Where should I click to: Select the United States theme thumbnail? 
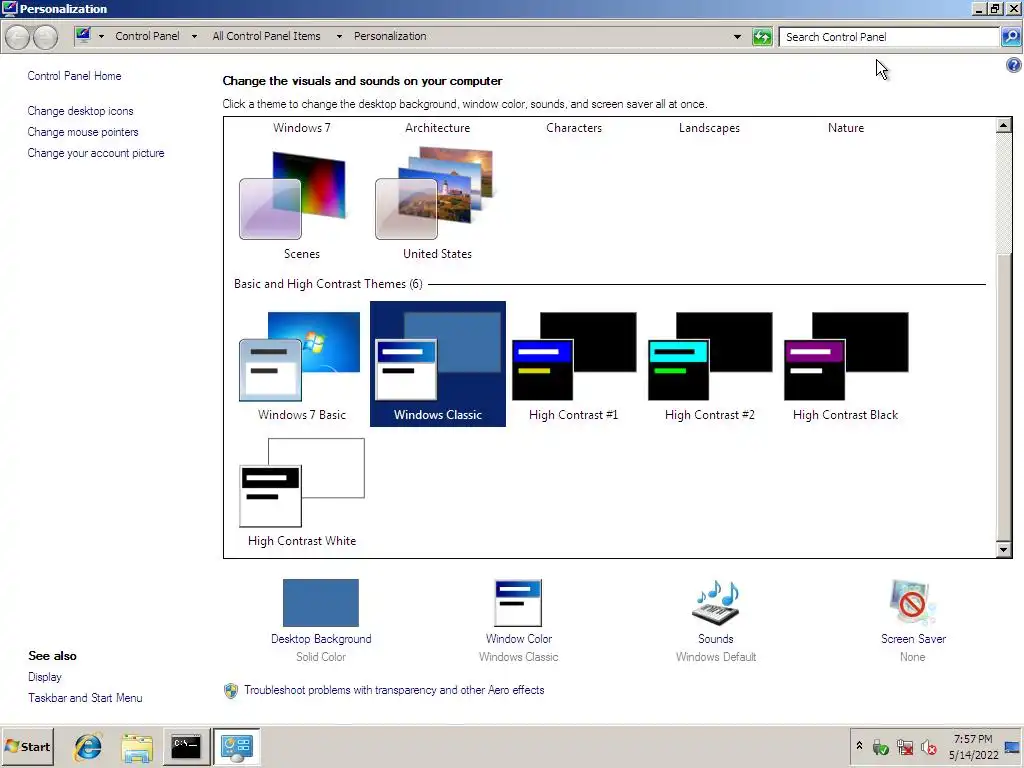click(436, 195)
